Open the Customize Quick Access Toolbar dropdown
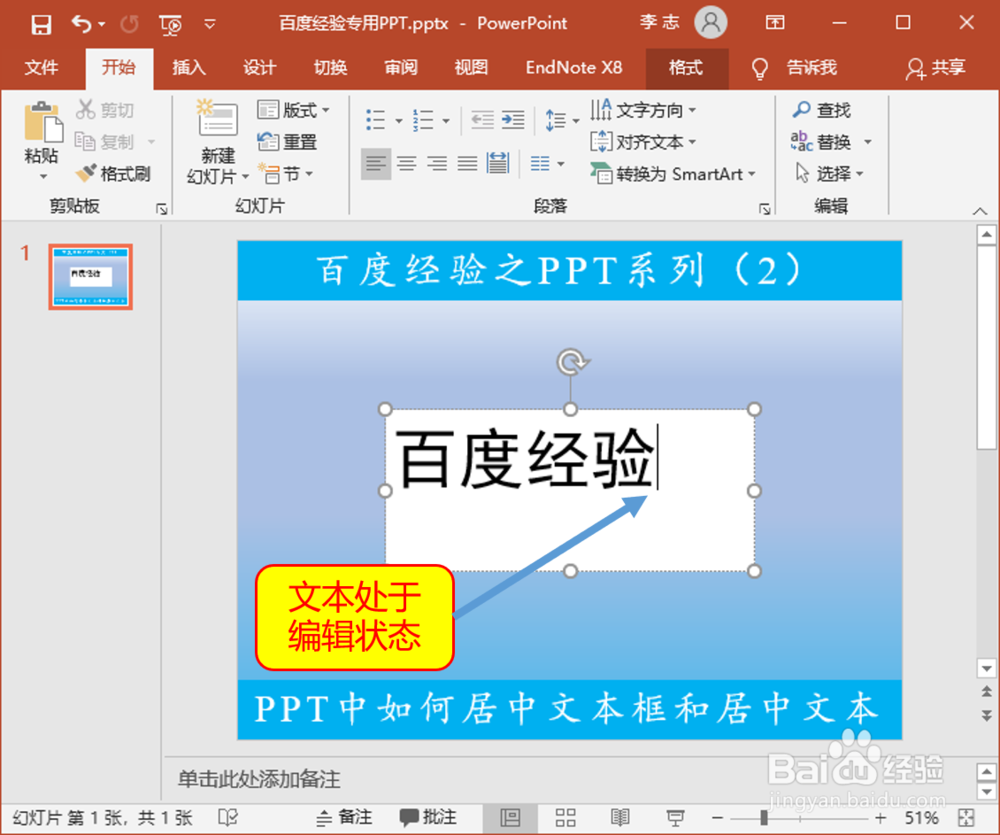Viewport: 1000px width, 835px height. point(210,24)
